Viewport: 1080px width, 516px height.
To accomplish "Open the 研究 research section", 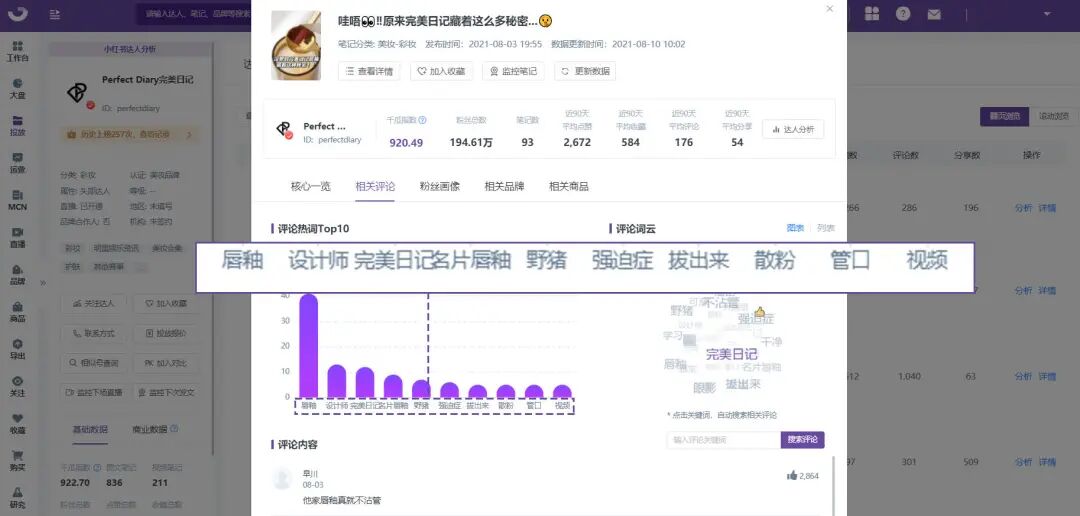I will coord(17,498).
